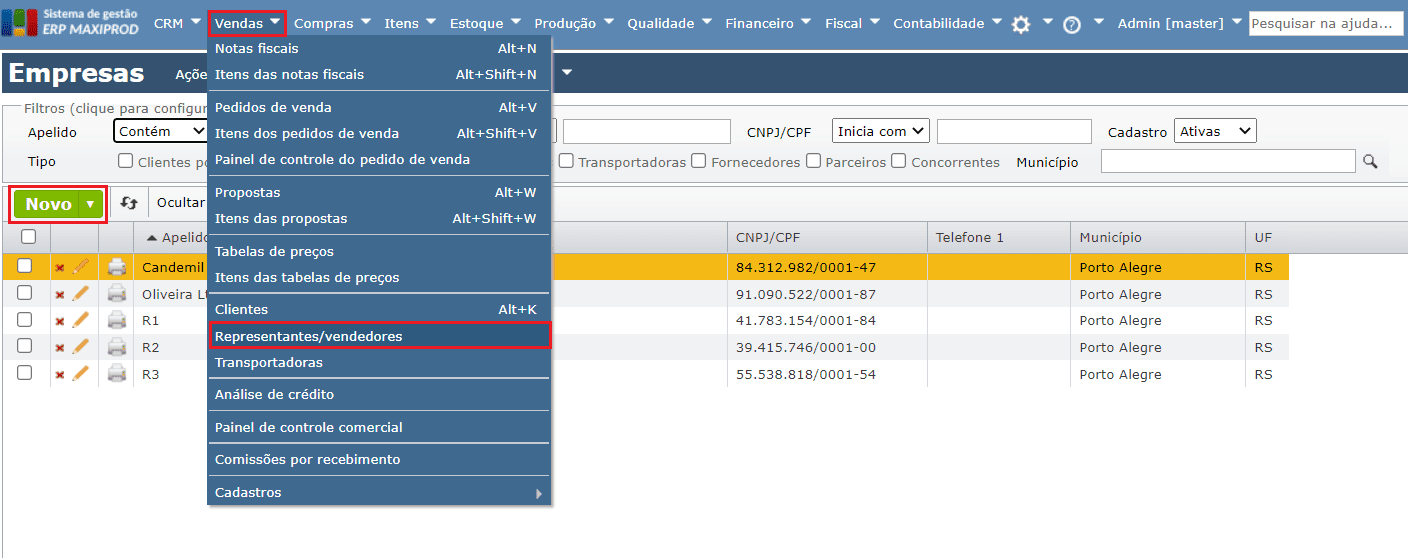The width and height of the screenshot is (1408, 558).
Task: Click the green Novo button
Action: [x=48, y=204]
